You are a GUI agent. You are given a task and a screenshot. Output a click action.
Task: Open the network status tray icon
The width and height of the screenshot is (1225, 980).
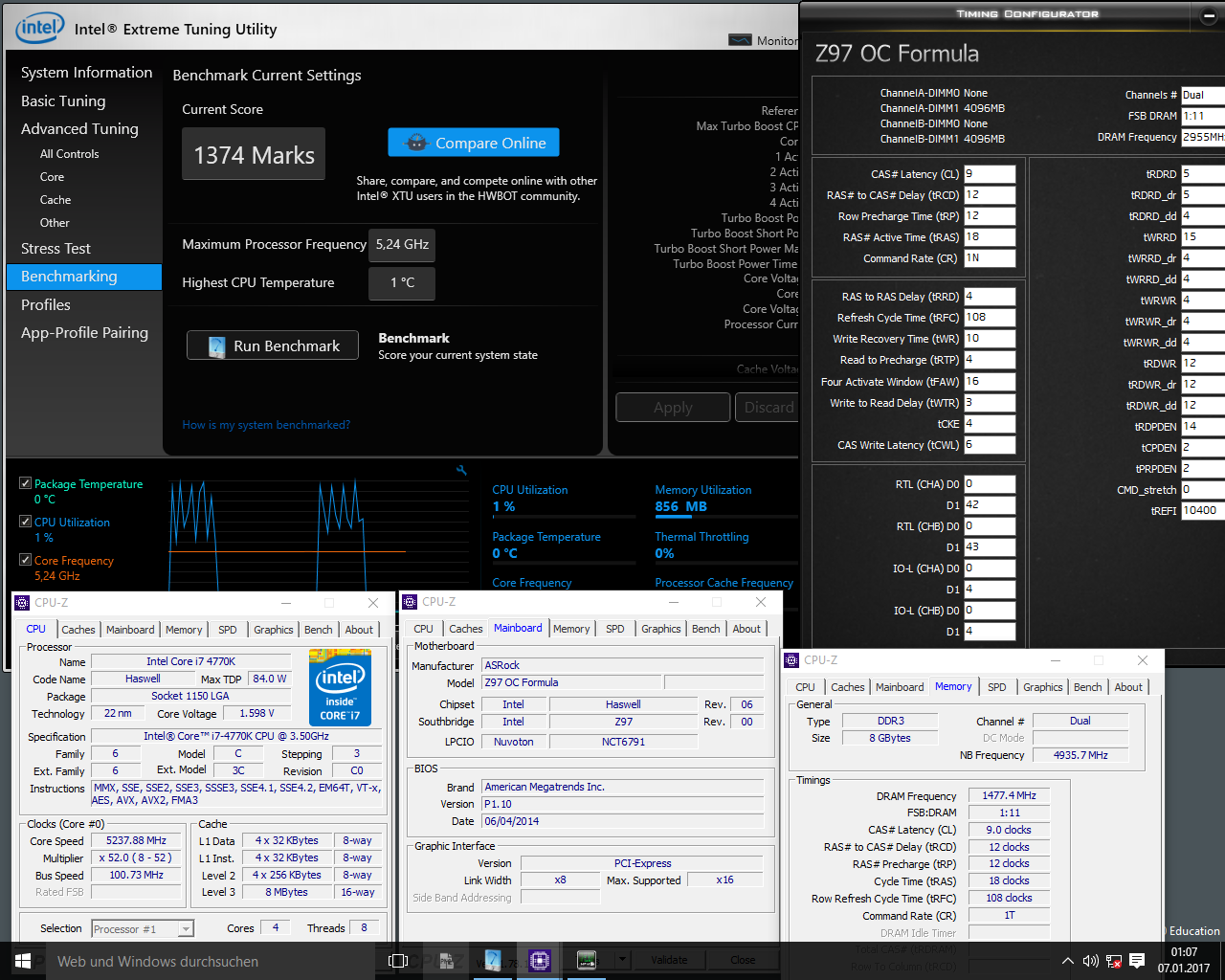pos(1113,961)
